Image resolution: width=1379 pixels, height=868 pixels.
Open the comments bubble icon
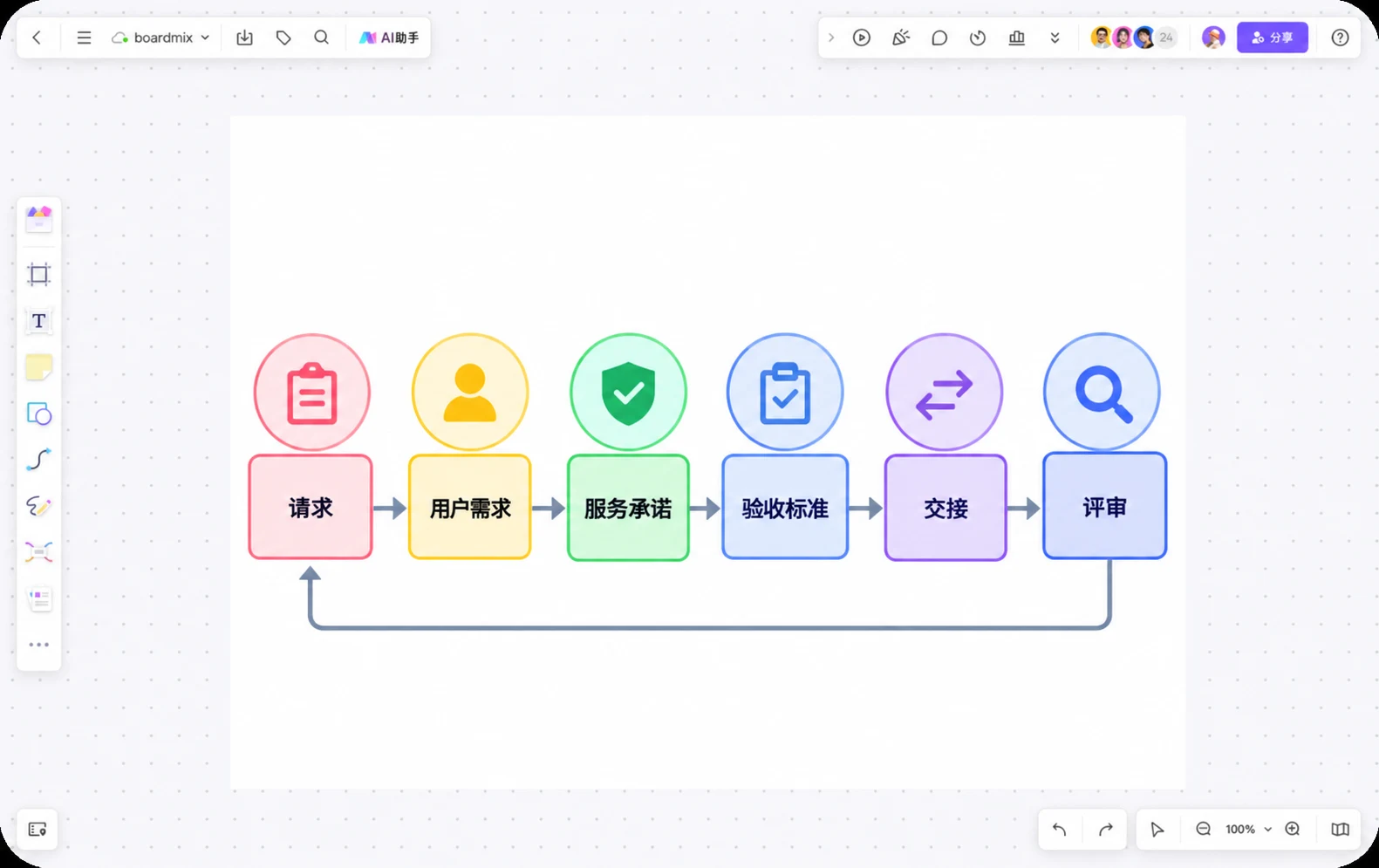pos(939,38)
